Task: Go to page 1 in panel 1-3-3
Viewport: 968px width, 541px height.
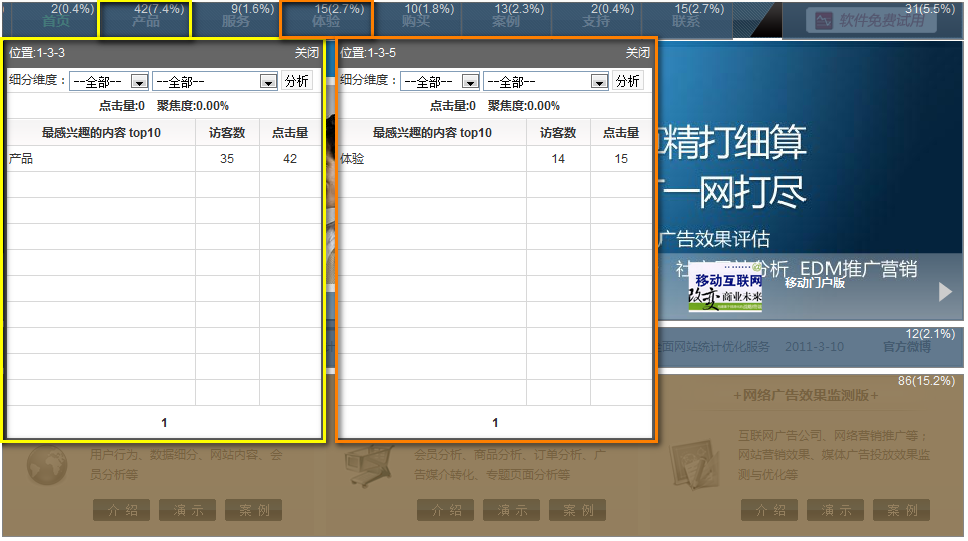Action: tap(164, 422)
